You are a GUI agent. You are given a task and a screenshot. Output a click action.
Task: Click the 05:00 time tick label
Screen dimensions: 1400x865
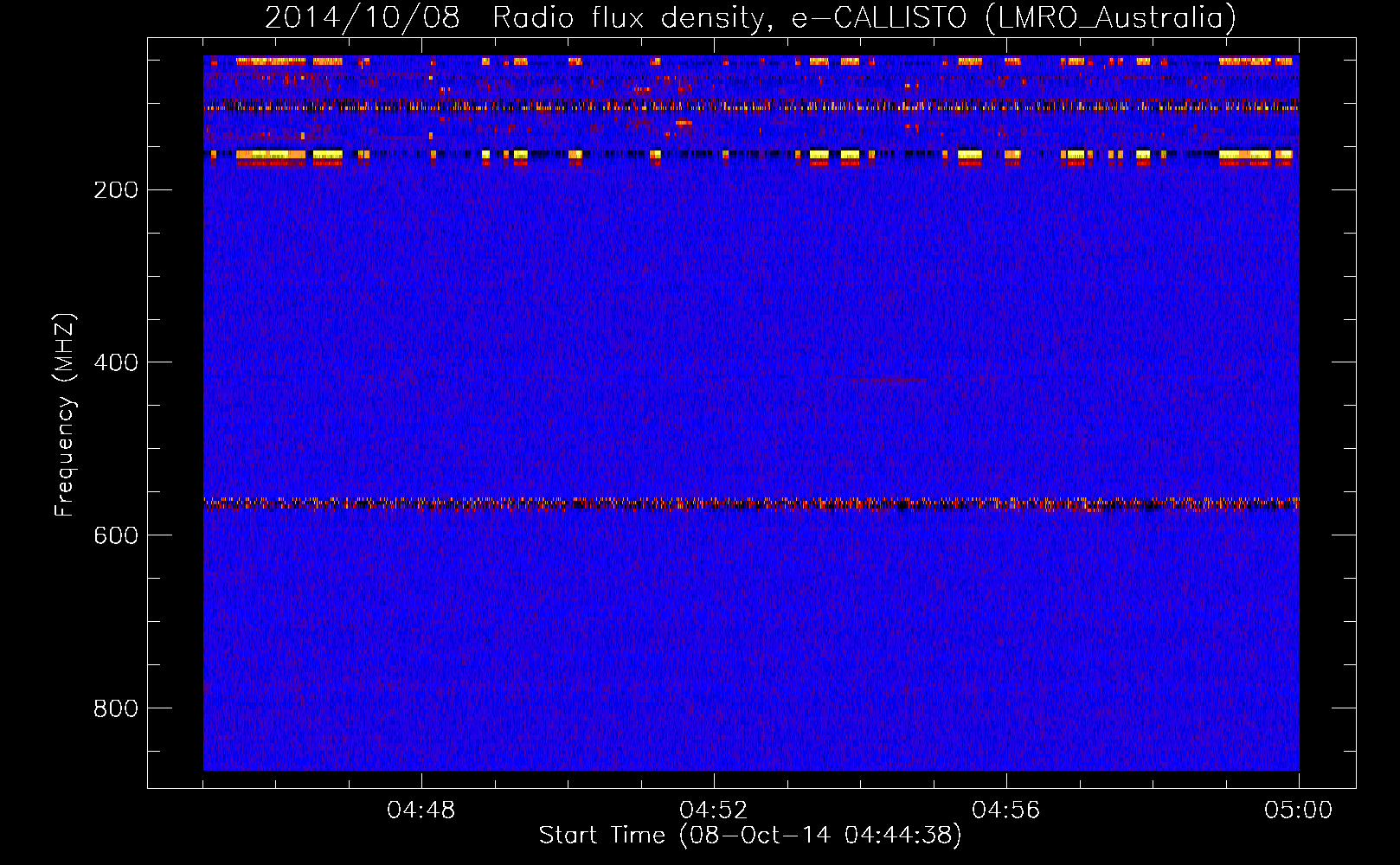pos(1299,811)
